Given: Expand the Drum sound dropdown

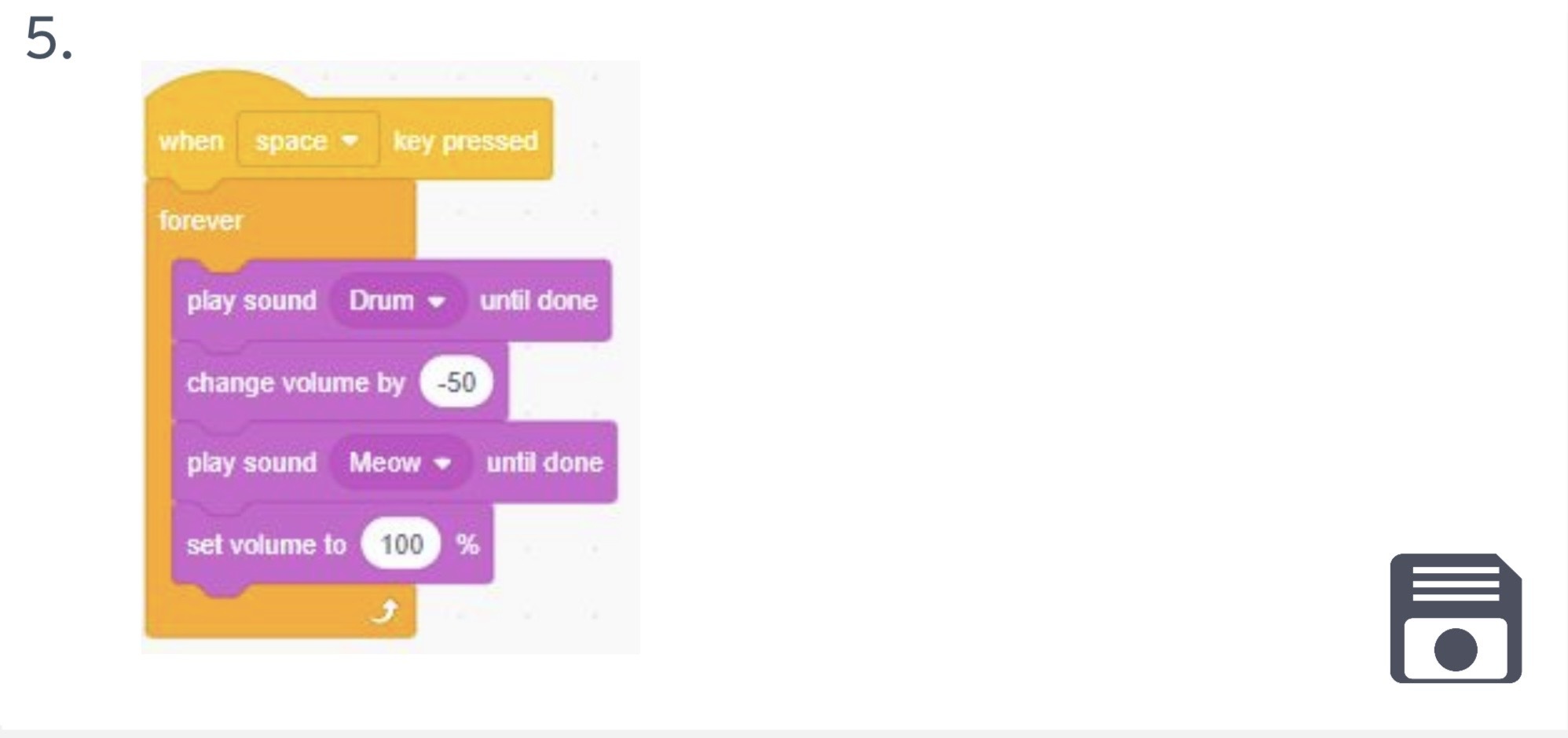Looking at the screenshot, I should point(397,301).
